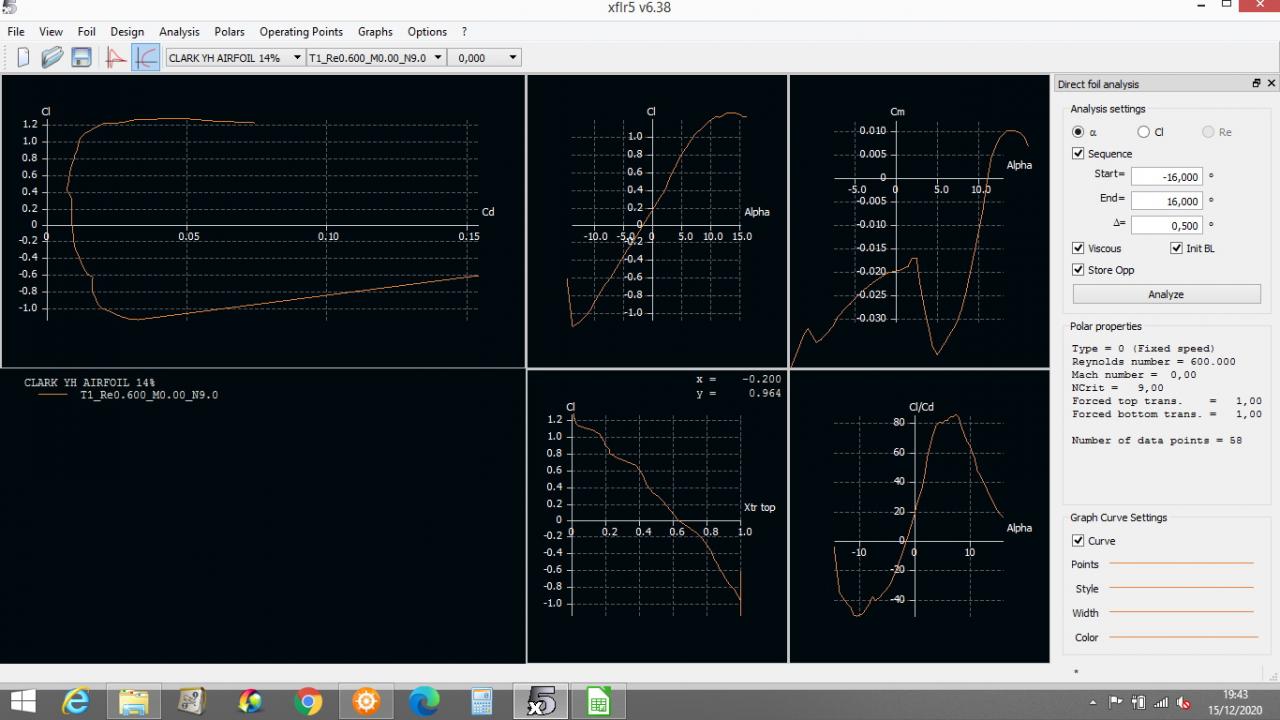Expand the CLARK YH AIRFOIL 14% dropdown
The height and width of the screenshot is (720, 1280).
coord(235,58)
